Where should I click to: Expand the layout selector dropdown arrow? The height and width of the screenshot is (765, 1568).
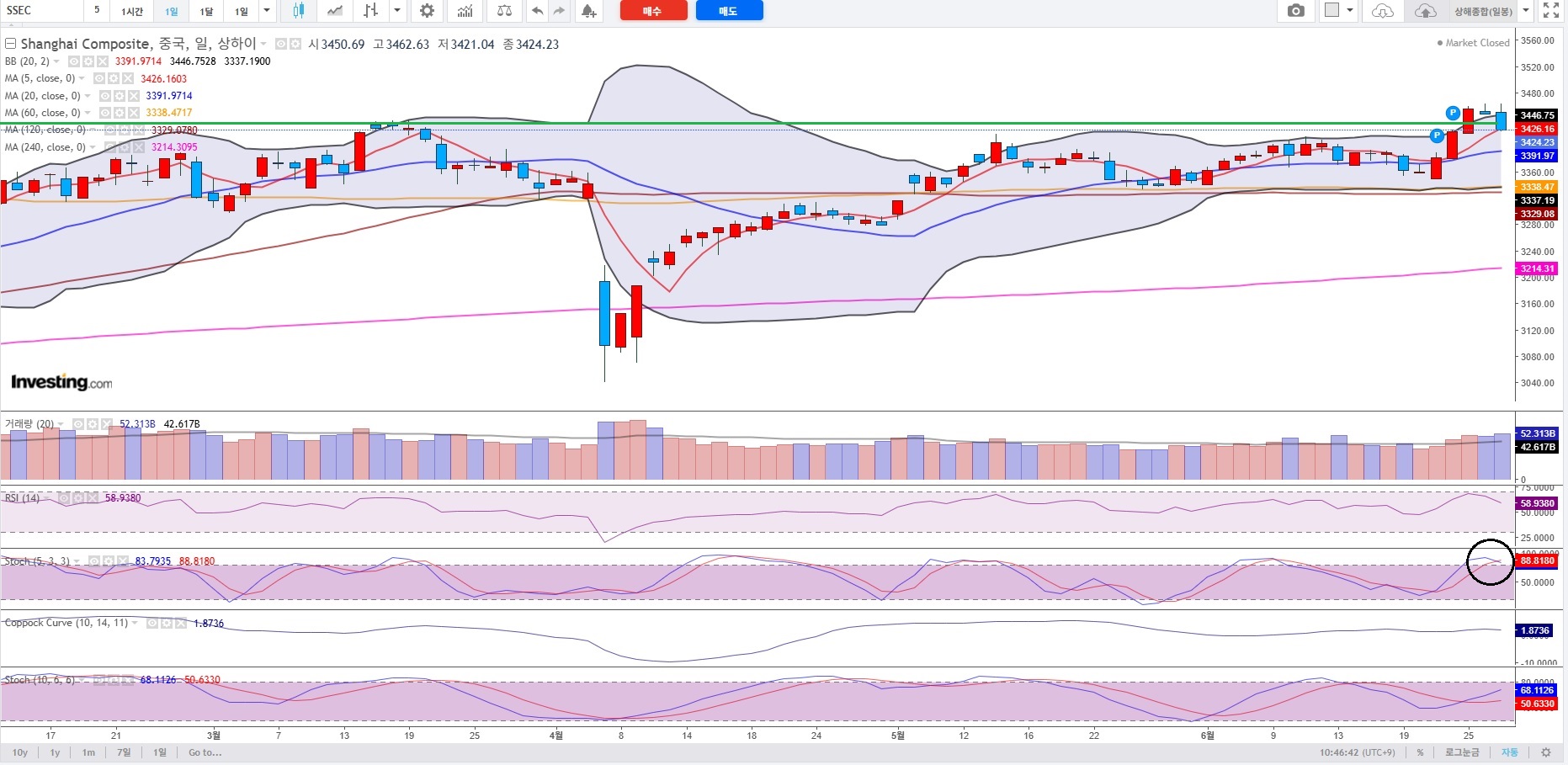click(x=1350, y=11)
